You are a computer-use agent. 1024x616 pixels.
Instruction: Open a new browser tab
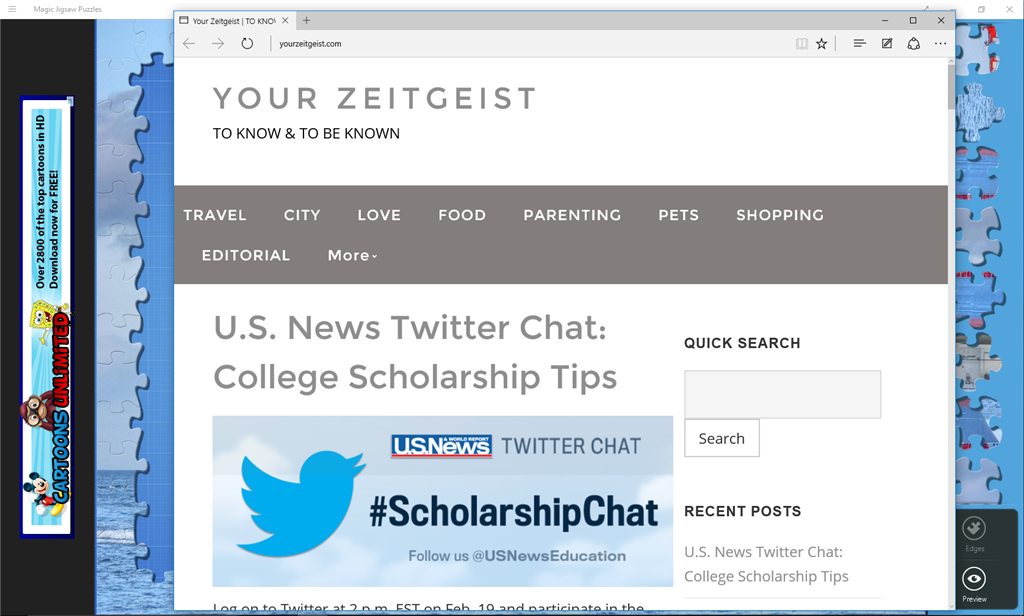point(306,20)
